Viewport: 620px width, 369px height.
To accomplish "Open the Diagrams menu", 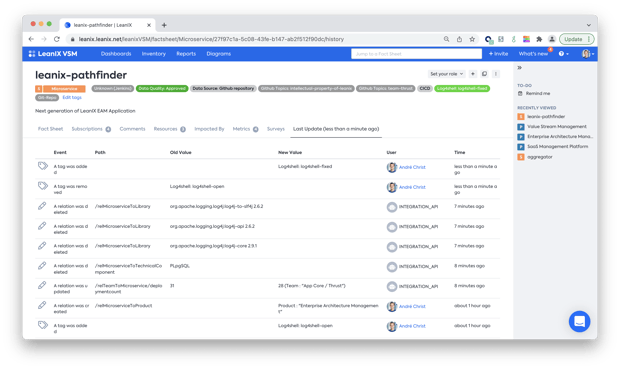I will click(218, 54).
